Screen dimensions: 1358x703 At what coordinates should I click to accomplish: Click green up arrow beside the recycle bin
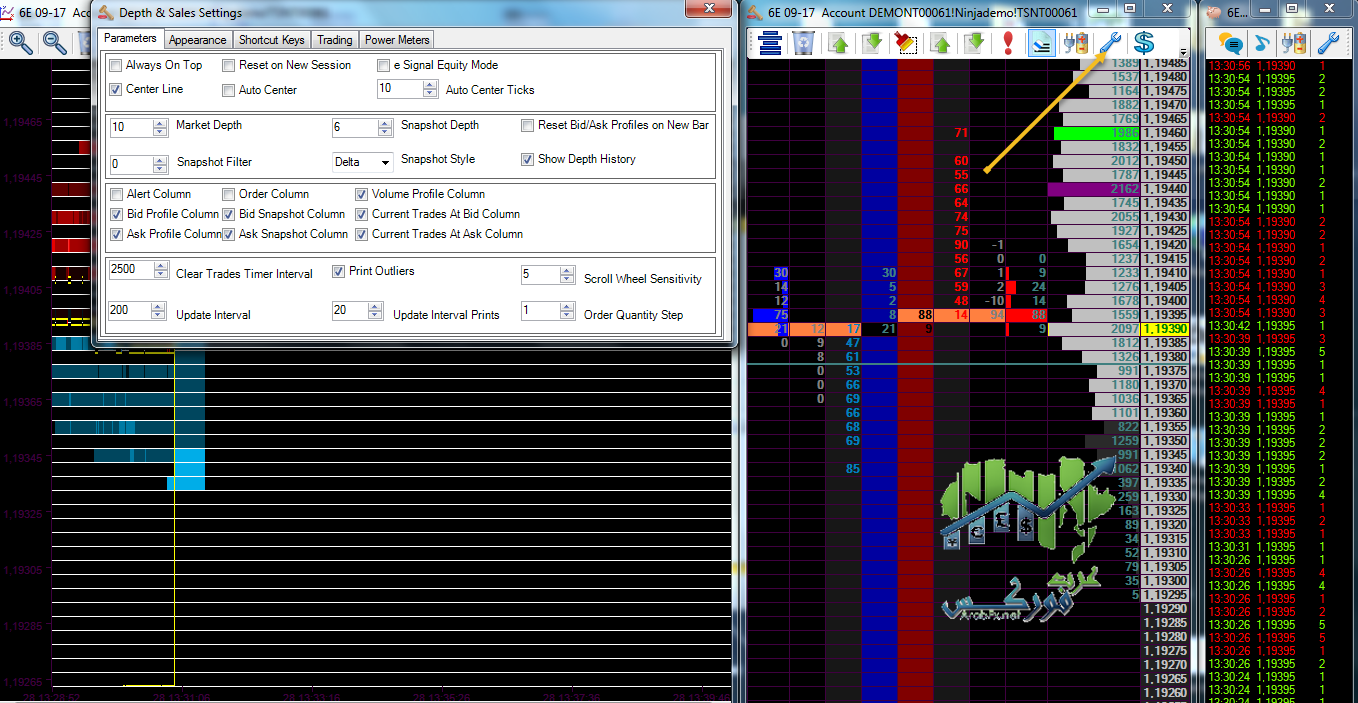pyautogui.click(x=838, y=43)
